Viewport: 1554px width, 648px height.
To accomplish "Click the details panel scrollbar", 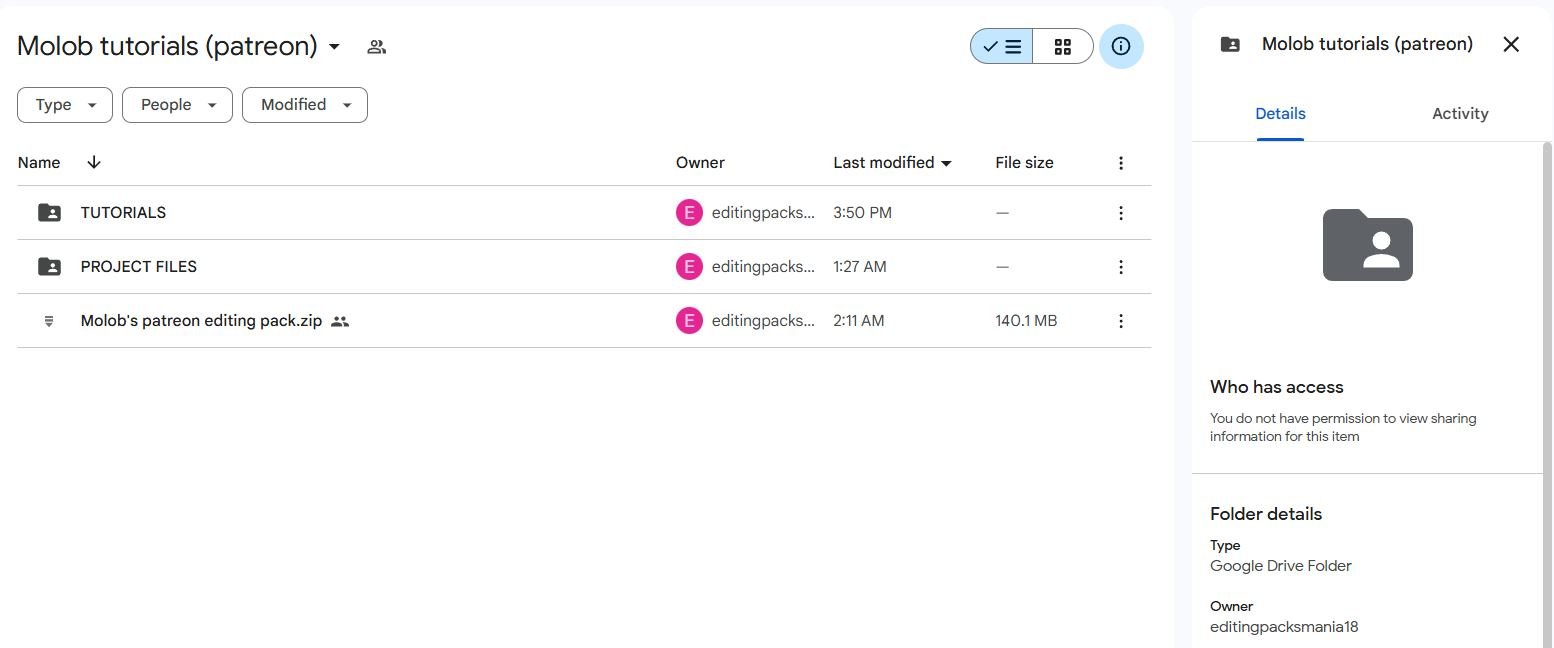I will [x=1548, y=394].
